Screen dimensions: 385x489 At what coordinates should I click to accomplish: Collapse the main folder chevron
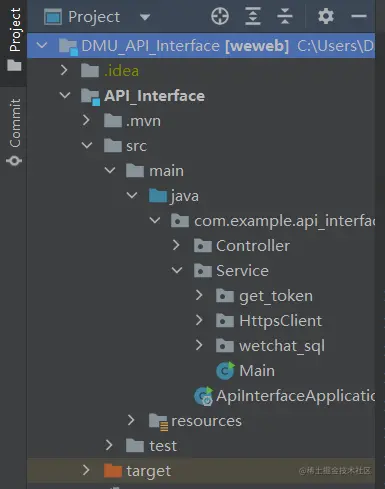(x=110, y=170)
